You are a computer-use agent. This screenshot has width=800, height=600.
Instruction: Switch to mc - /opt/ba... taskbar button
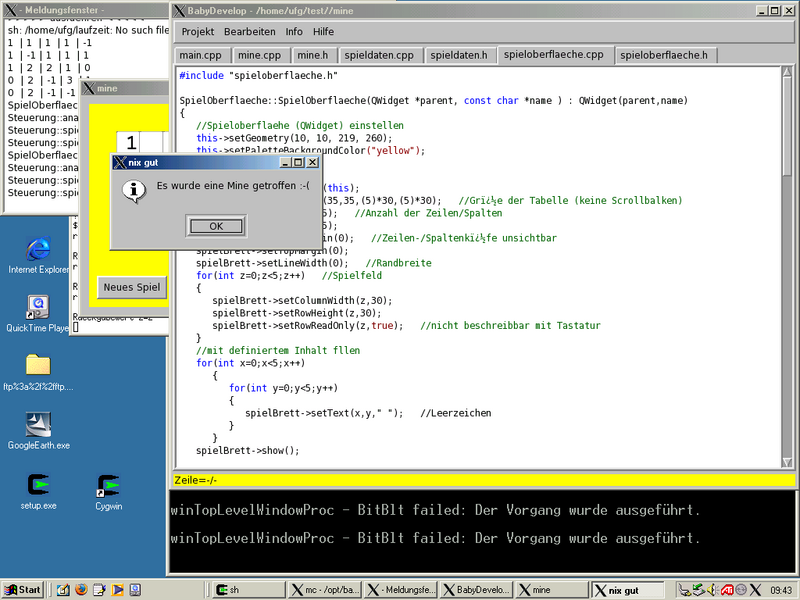pos(325,590)
